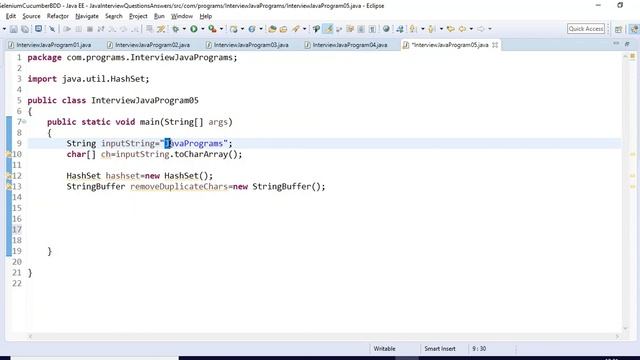The height and width of the screenshot is (360, 640).
Task: Switch to InterviewJavaProgram04.java tab
Action: (x=350, y=45)
